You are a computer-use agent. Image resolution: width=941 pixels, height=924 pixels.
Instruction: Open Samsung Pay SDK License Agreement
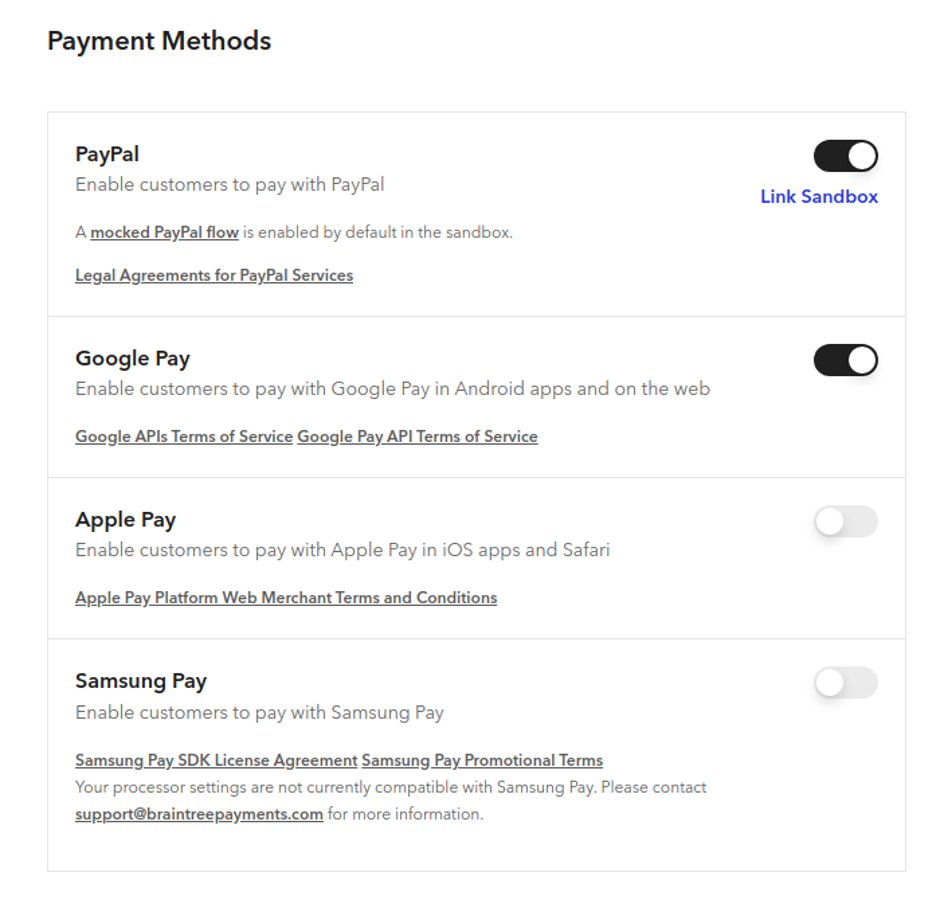[x=216, y=760]
